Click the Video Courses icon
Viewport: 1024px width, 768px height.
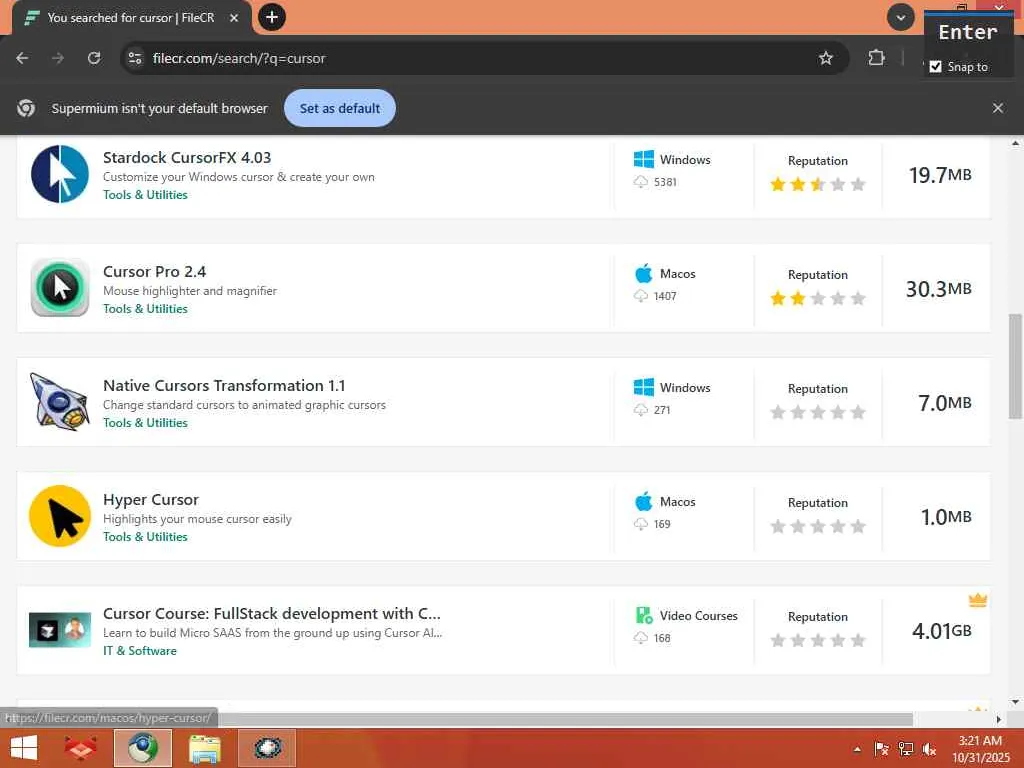643,615
